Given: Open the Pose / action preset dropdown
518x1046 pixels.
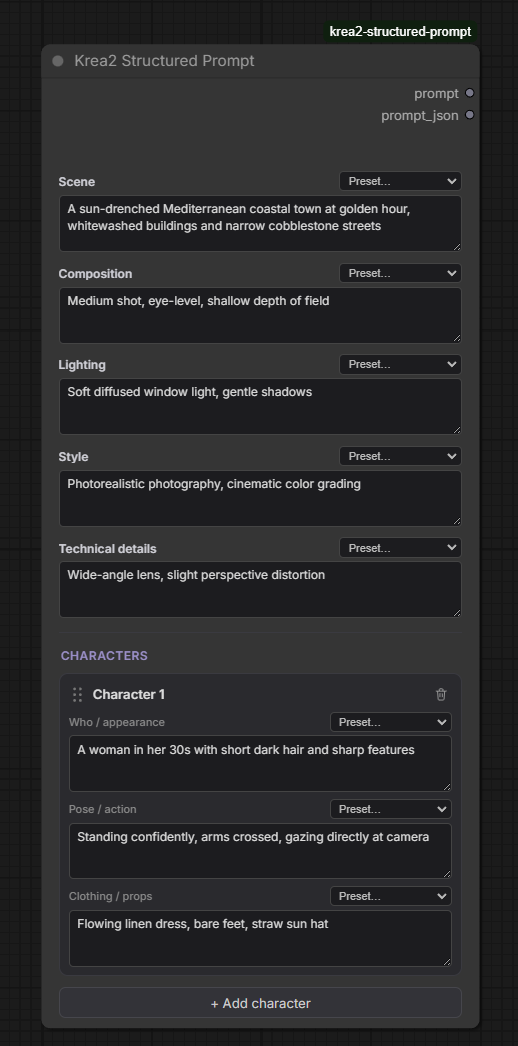Looking at the screenshot, I should pos(391,809).
